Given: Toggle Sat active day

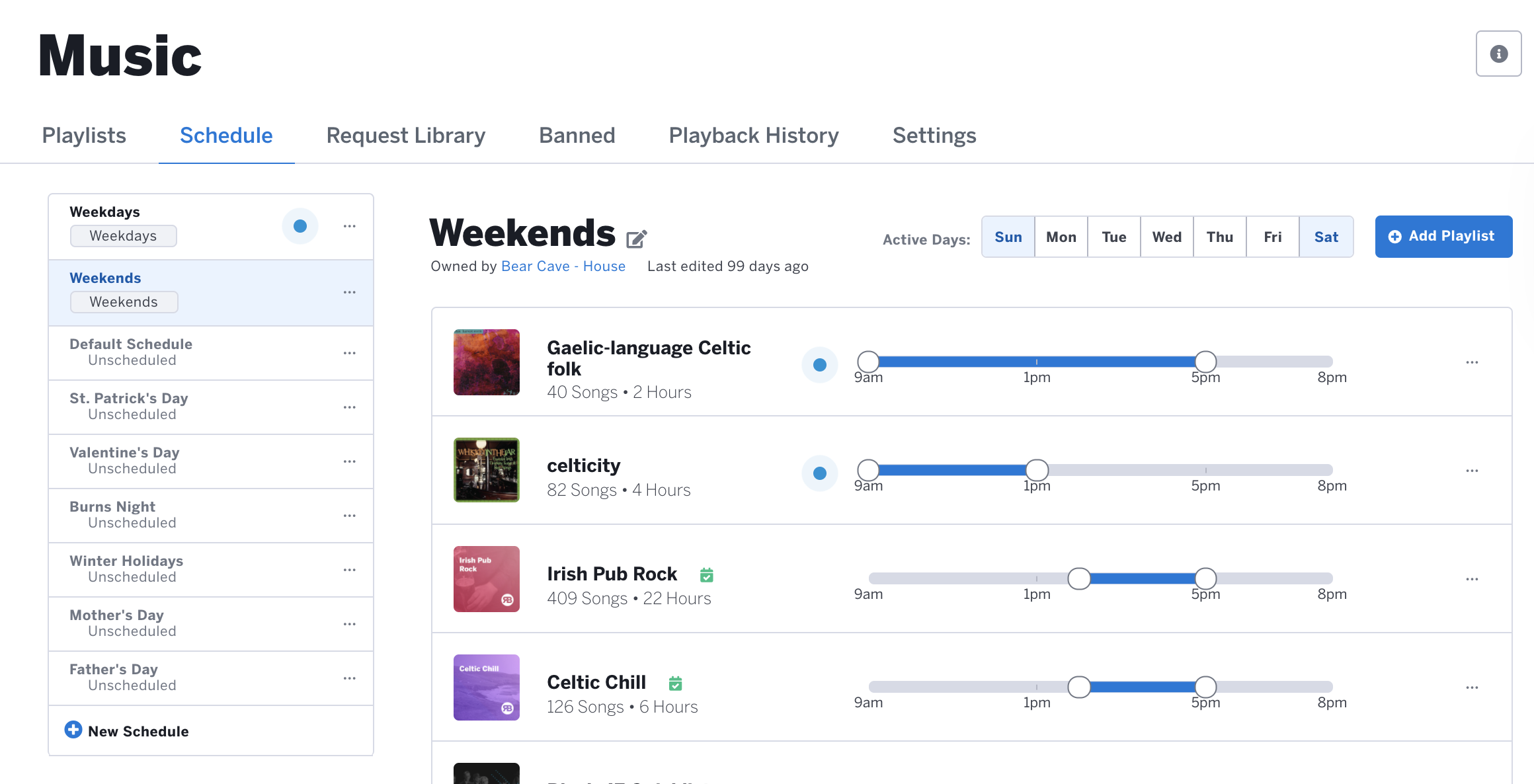Looking at the screenshot, I should click(x=1326, y=237).
